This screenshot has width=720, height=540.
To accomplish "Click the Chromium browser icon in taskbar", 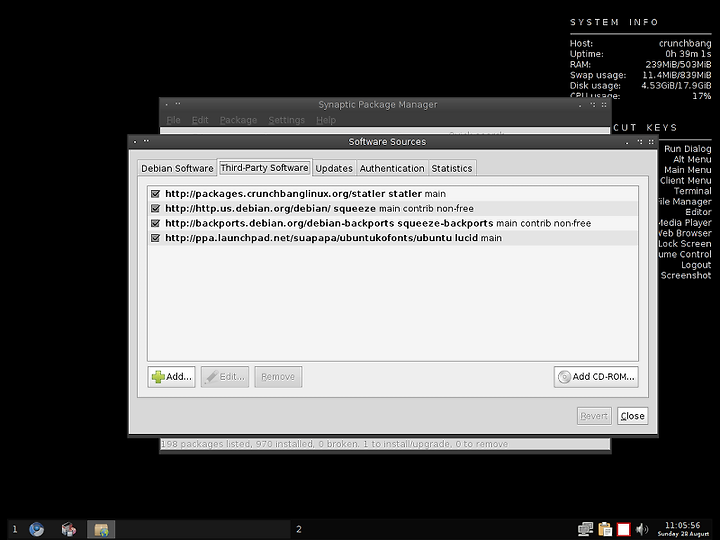I will point(37,529).
